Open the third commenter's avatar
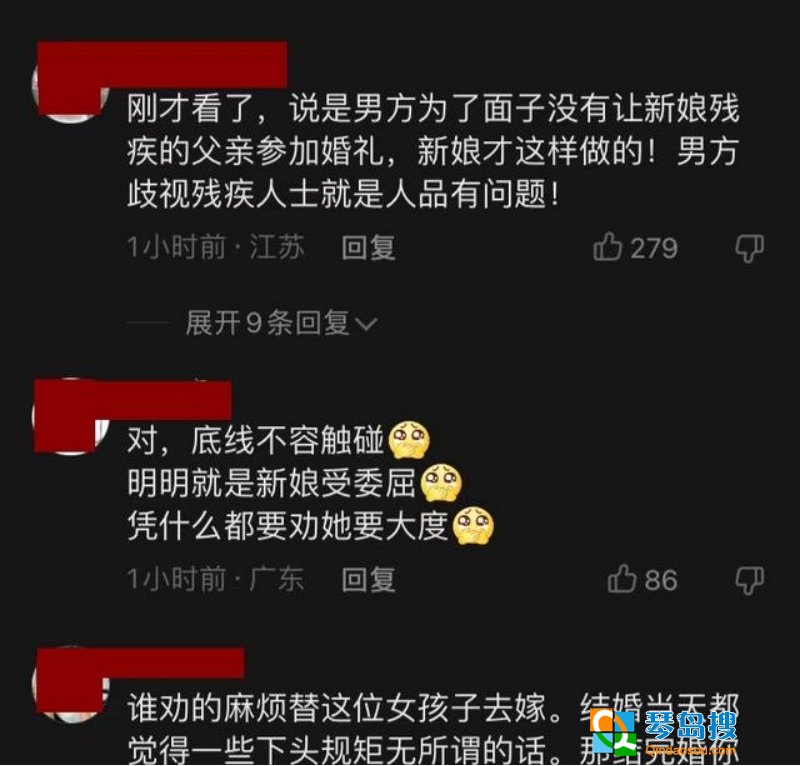The image size is (800, 766). pyautogui.click(x=70, y=685)
